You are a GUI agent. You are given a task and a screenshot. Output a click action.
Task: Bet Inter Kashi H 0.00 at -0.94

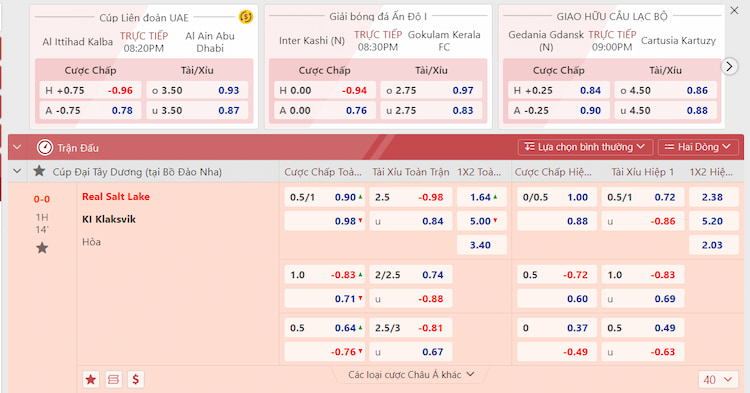click(x=325, y=90)
